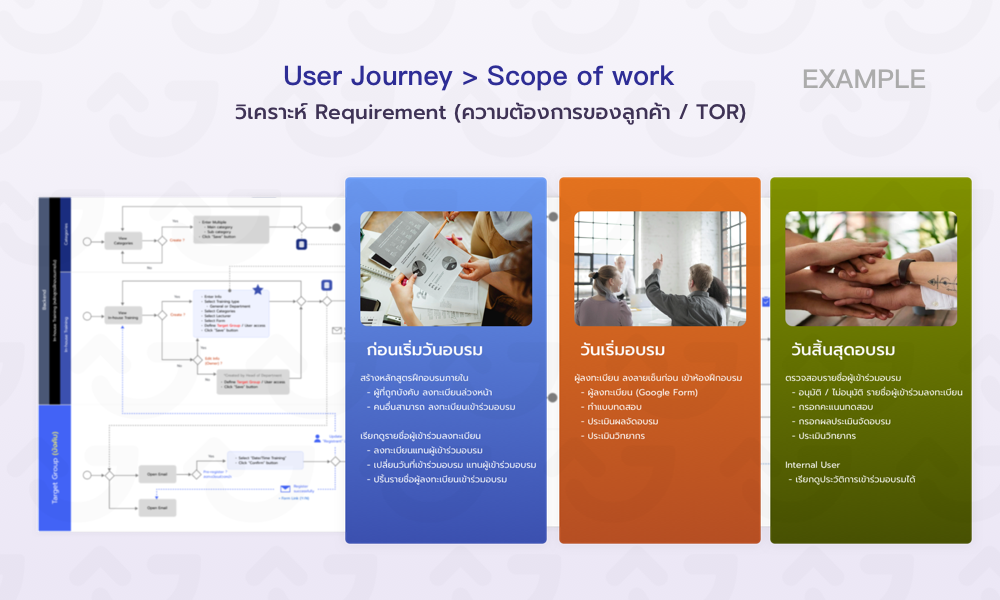
Task: Click the start circle before View Categories
Action: pos(87,241)
